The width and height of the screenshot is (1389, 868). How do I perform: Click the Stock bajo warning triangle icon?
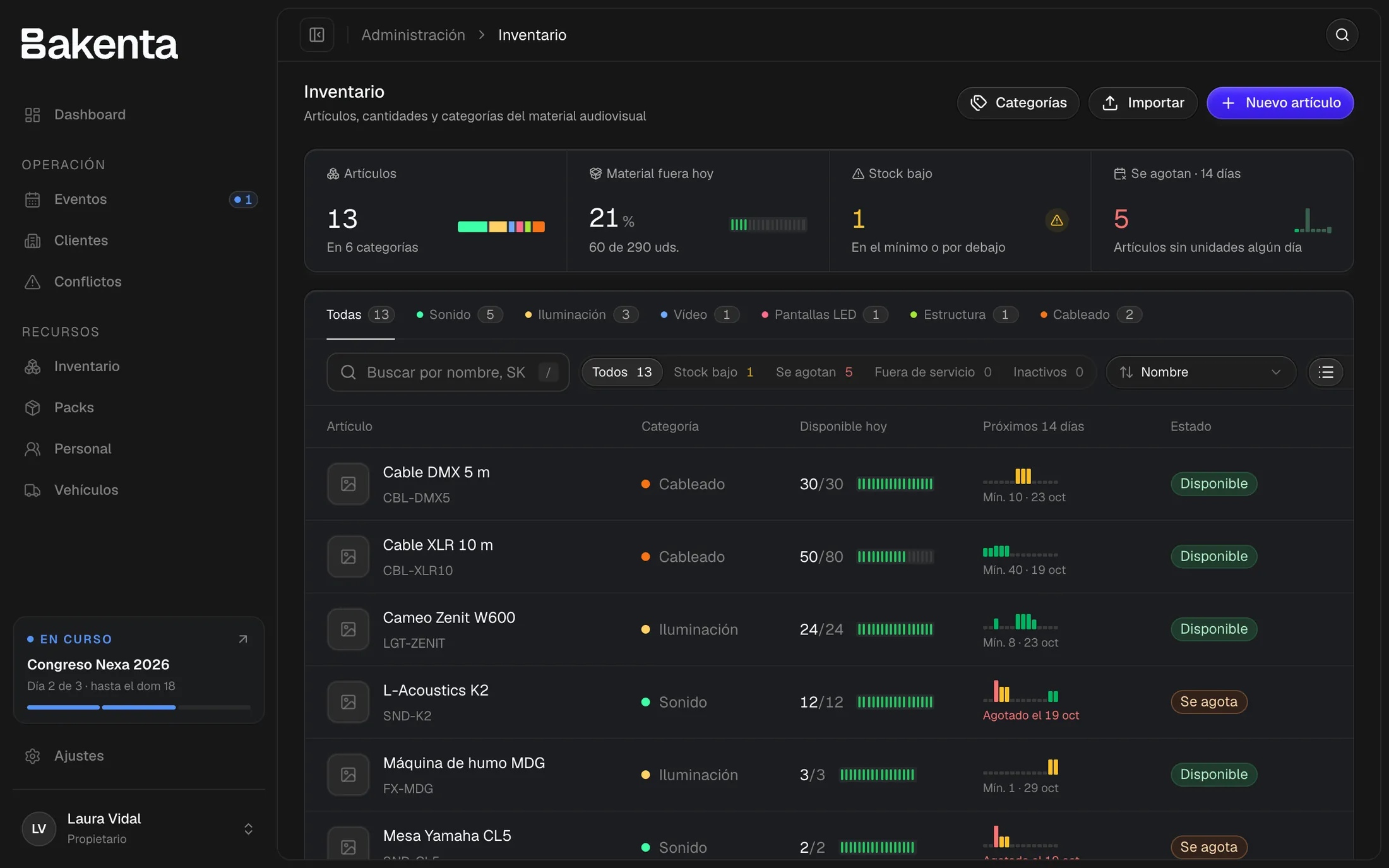(1056, 220)
